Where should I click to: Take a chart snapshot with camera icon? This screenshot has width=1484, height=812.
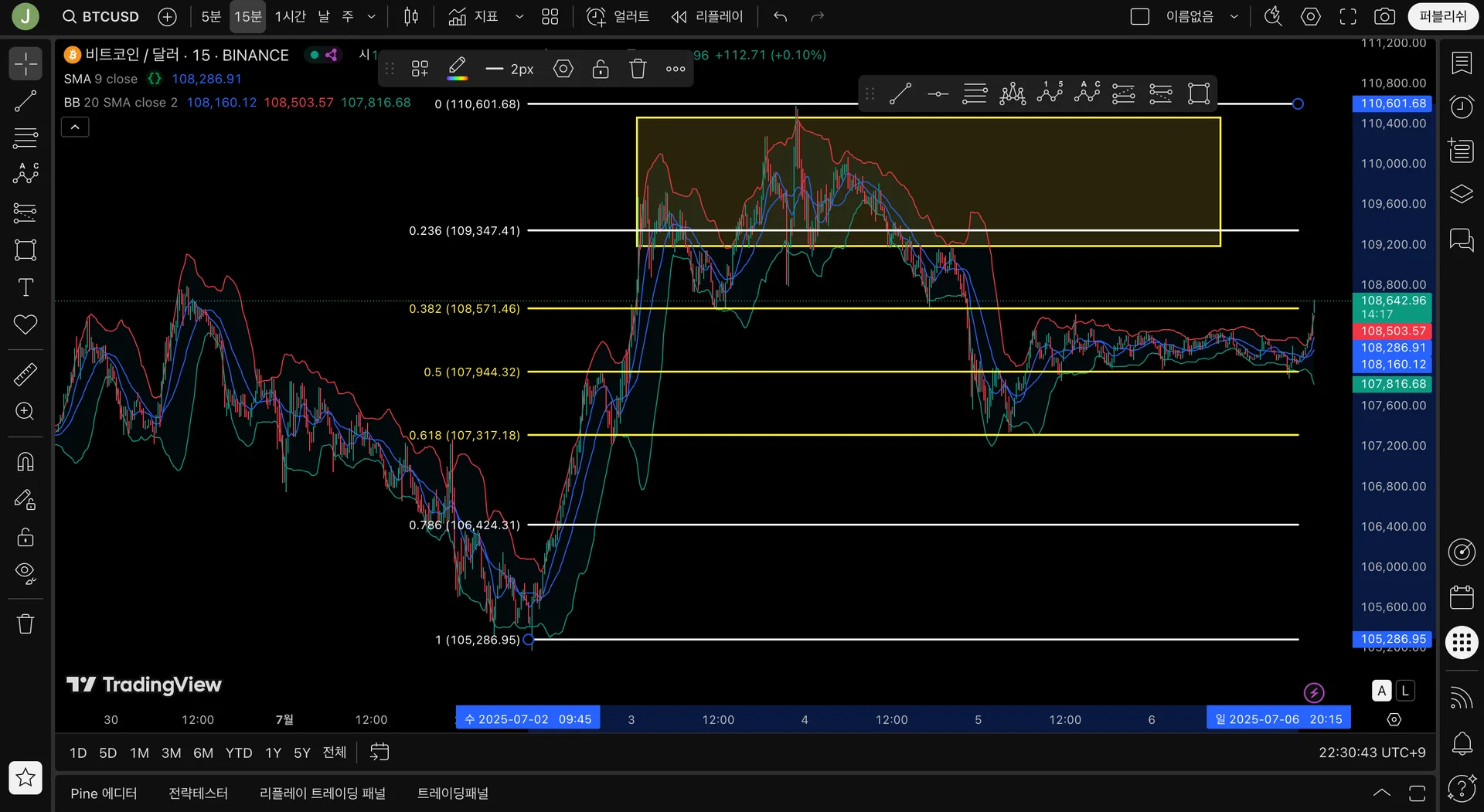[1384, 16]
